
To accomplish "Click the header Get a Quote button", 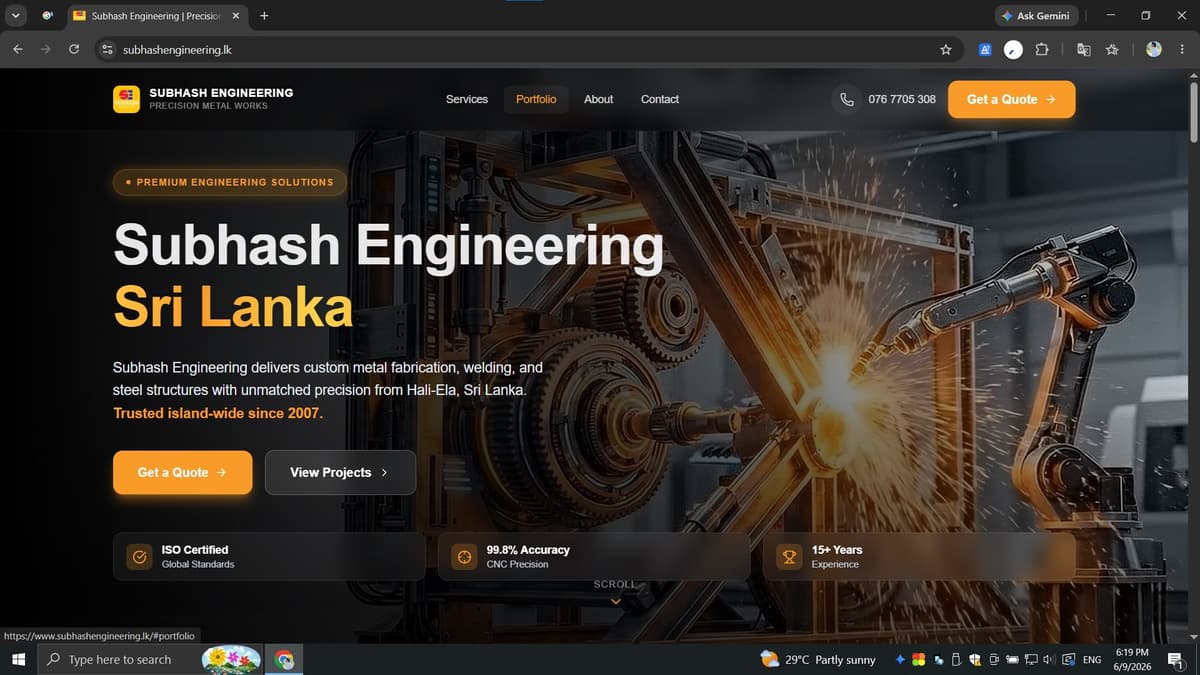I will [x=1011, y=99].
